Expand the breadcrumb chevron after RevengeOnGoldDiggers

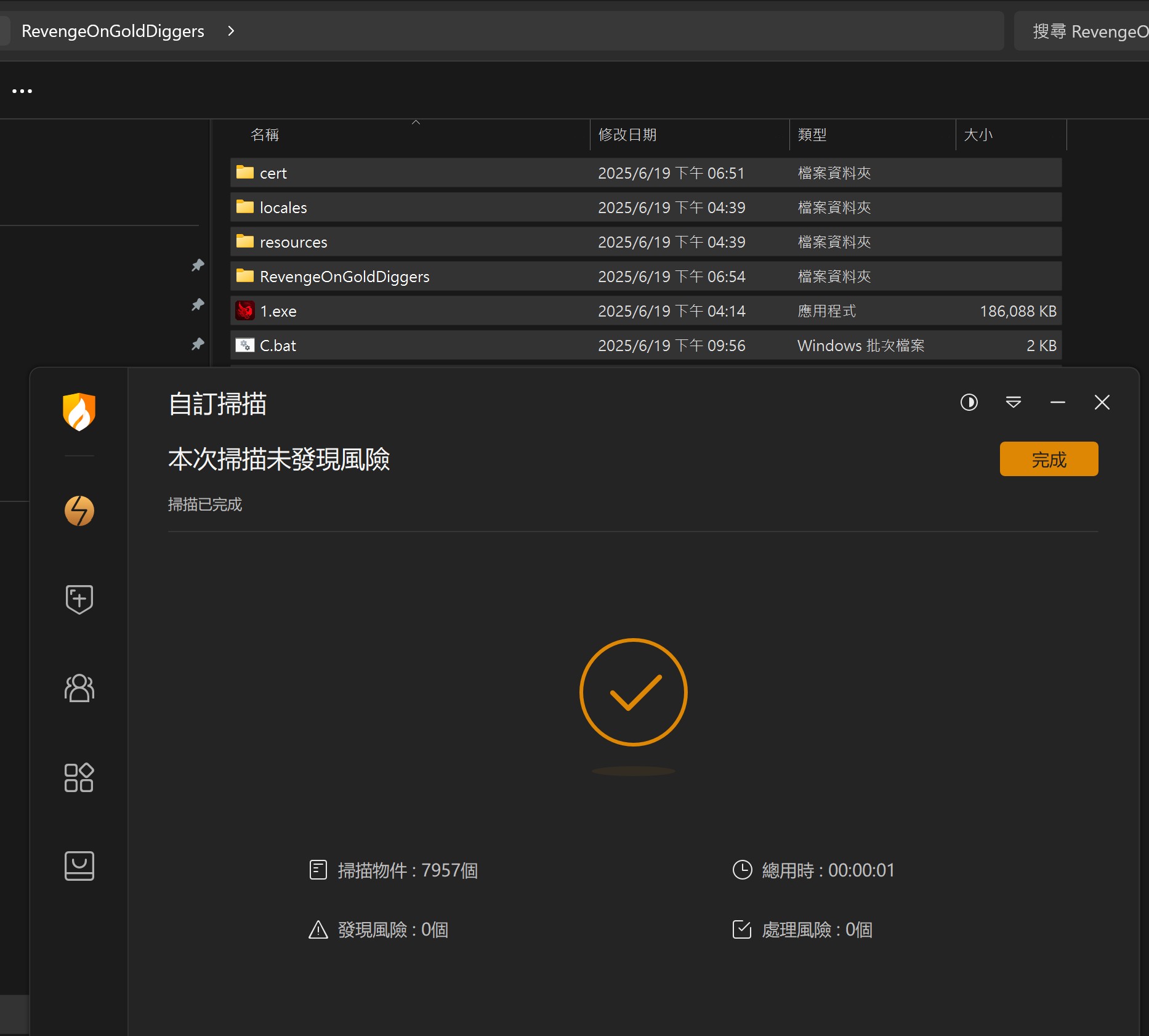click(231, 31)
